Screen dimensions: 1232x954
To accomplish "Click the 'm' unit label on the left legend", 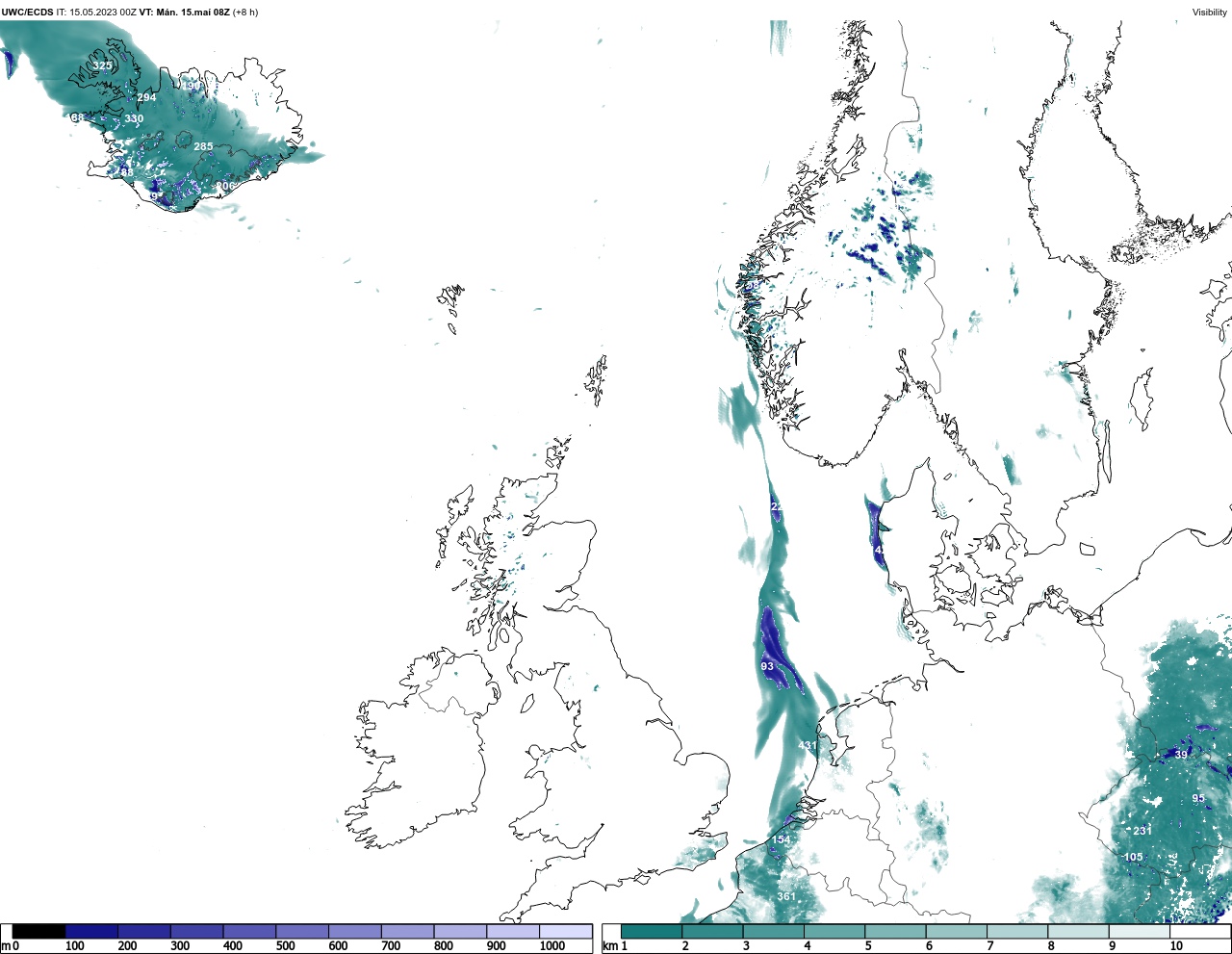I will (6, 946).
